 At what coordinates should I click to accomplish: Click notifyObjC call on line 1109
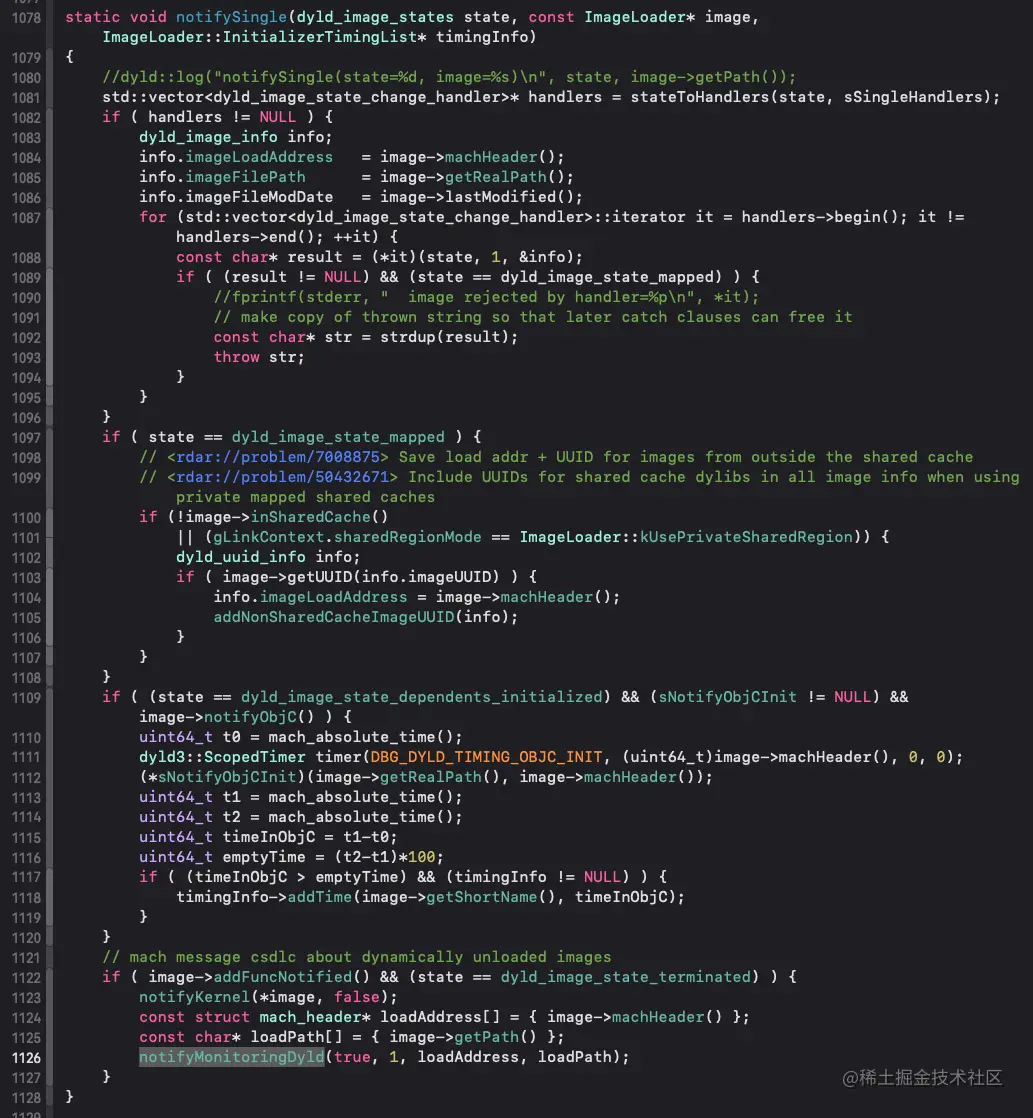[x=259, y=717]
